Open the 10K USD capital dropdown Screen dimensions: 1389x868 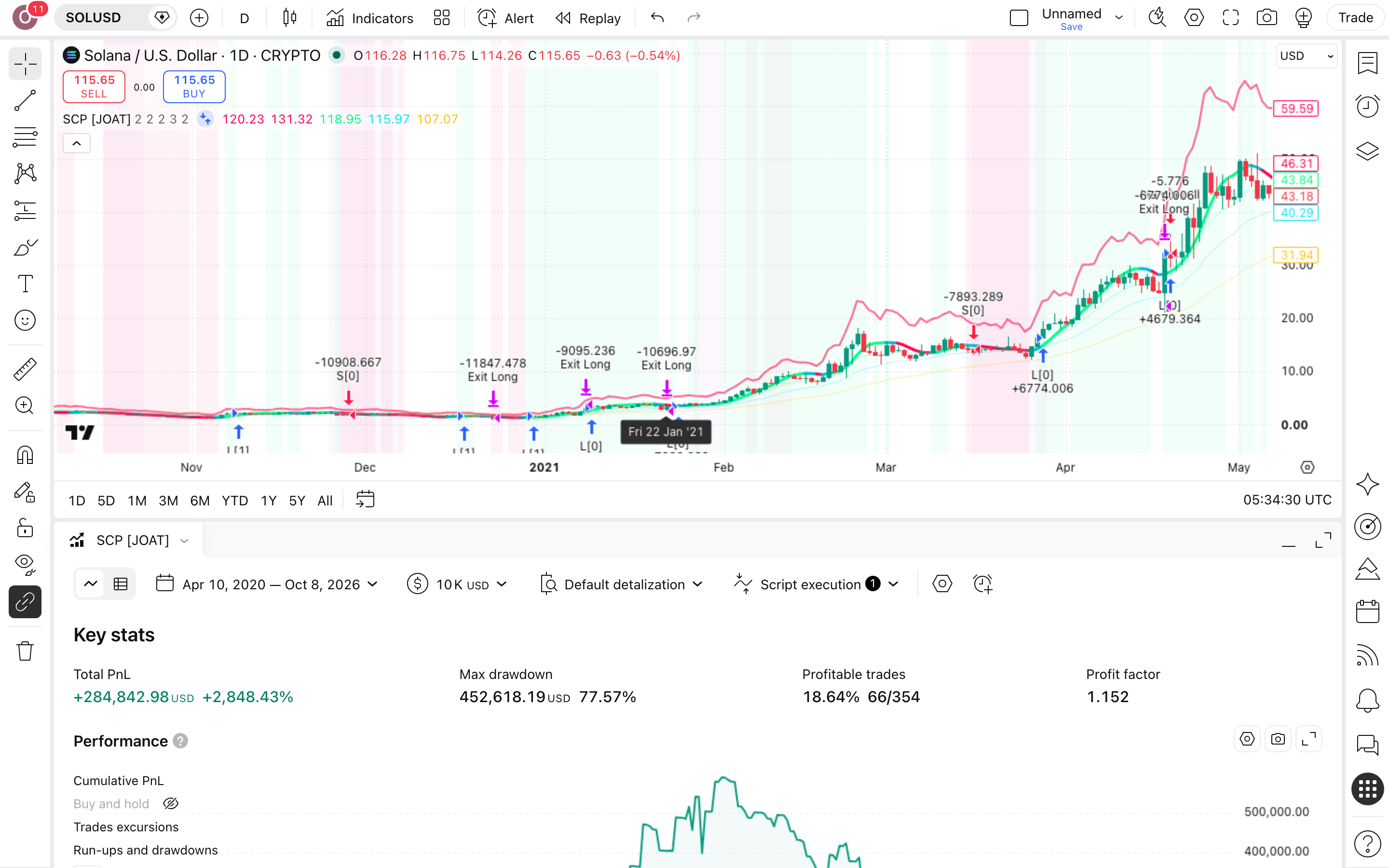[457, 584]
